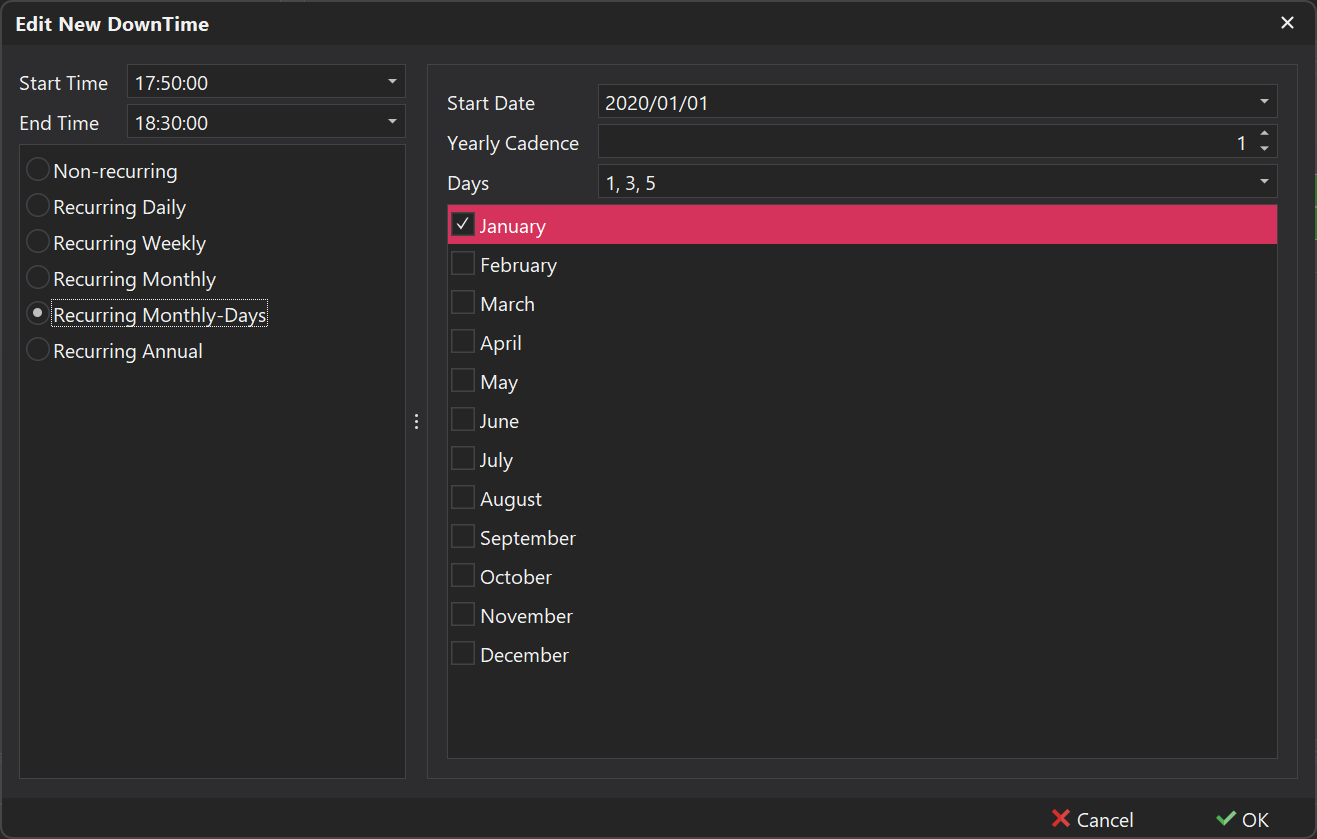Uncheck the January checkbox
1317x839 pixels.
(462, 224)
